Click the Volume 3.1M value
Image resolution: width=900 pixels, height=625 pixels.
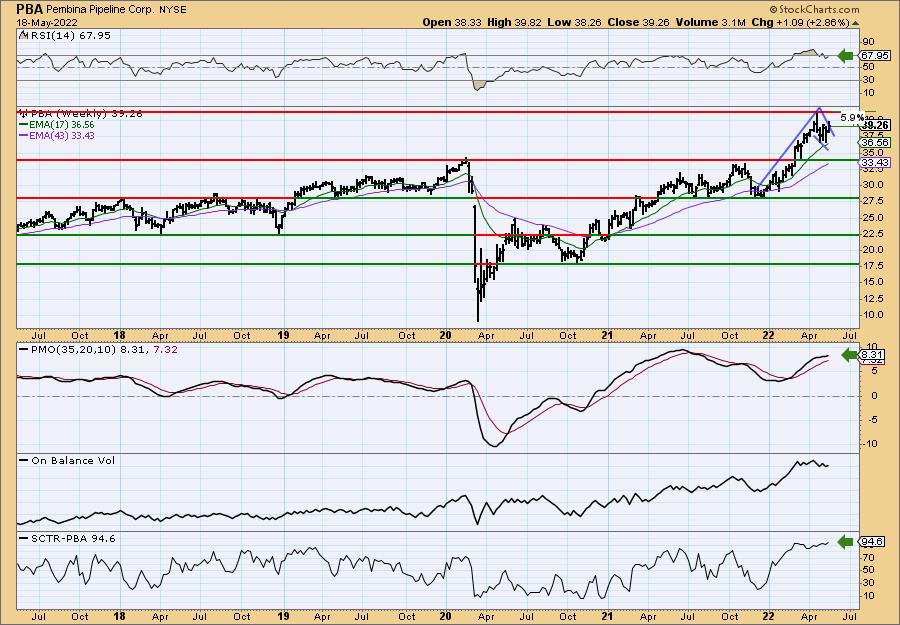point(710,22)
